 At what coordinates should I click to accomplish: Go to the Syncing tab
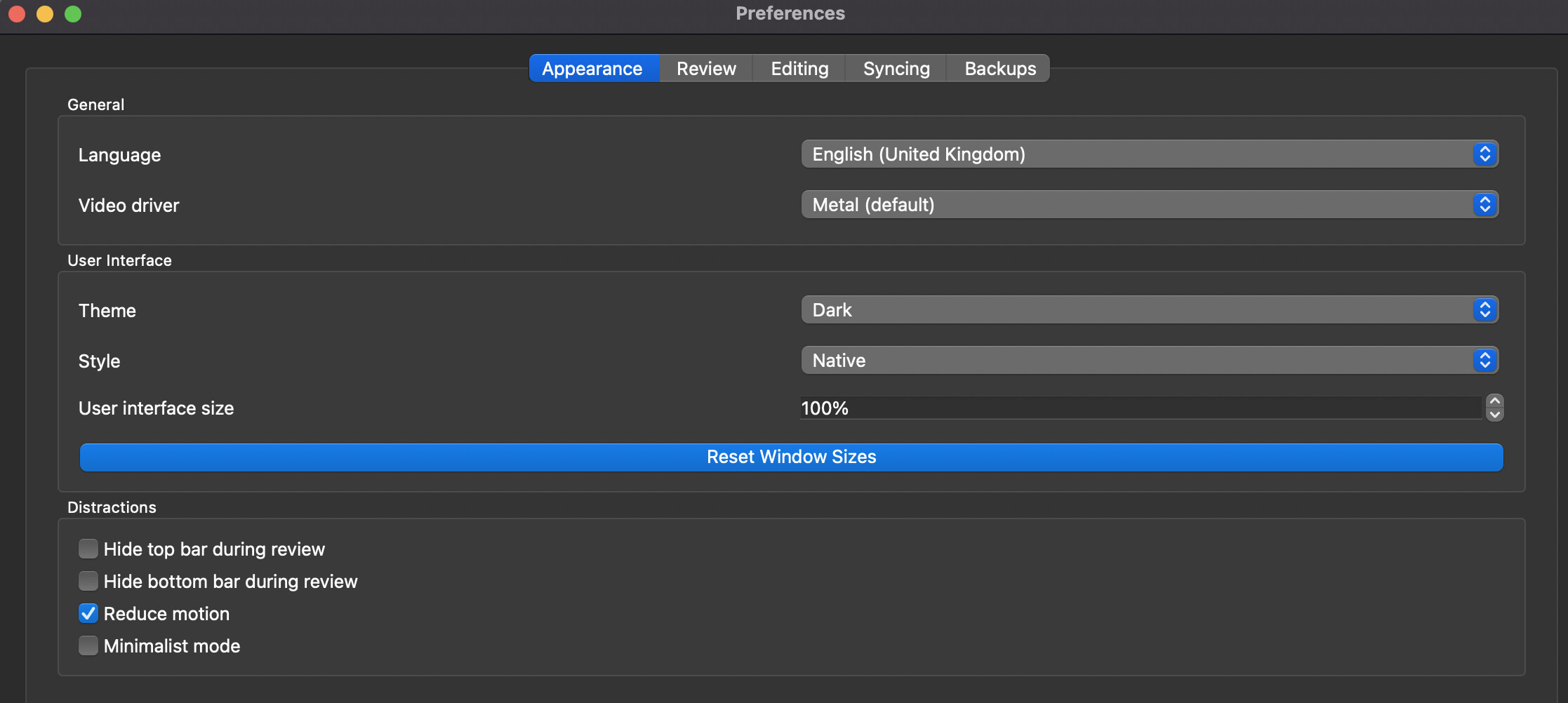[x=896, y=69]
